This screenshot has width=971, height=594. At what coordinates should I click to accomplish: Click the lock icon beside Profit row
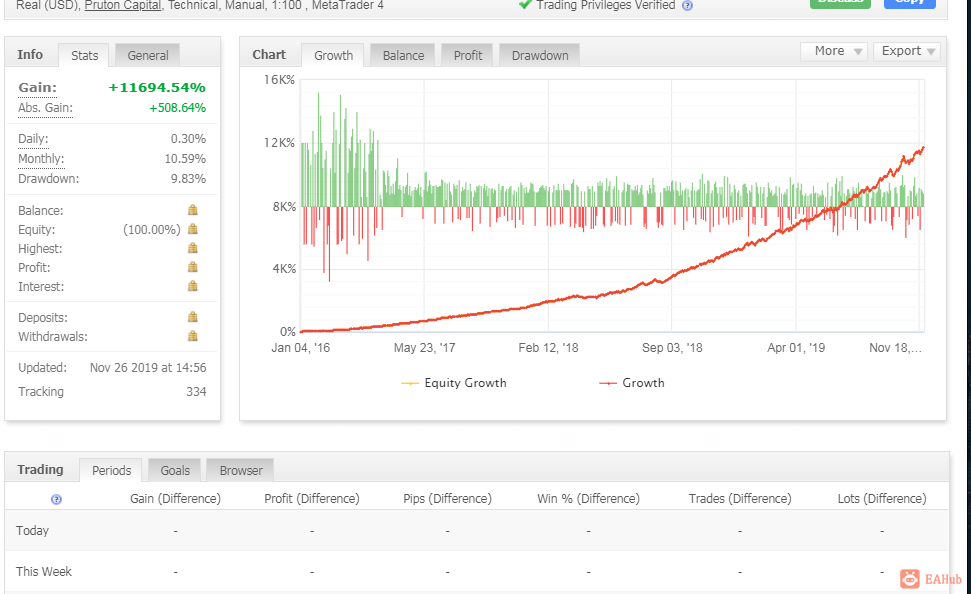193,268
